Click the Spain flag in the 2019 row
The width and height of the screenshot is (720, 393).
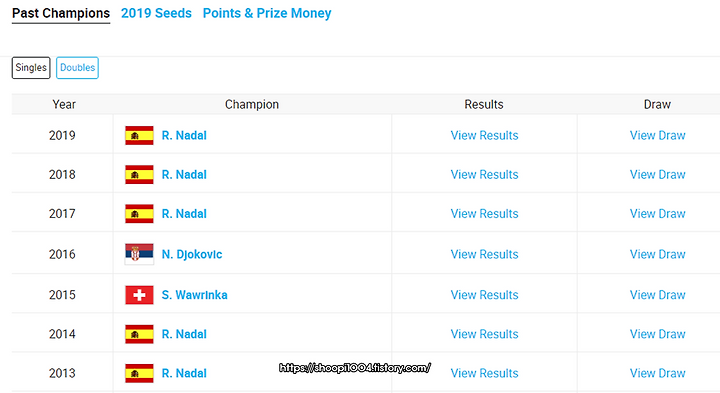coord(139,135)
